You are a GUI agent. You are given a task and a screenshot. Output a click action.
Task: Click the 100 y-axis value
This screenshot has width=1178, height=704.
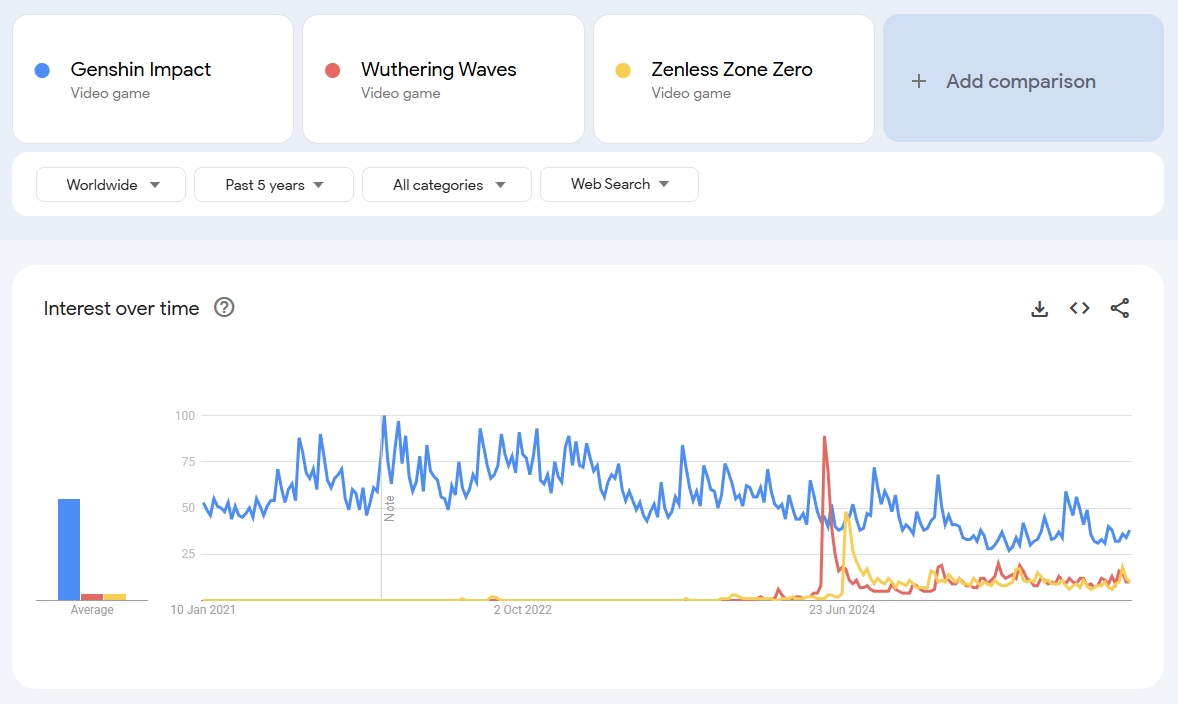[185, 415]
